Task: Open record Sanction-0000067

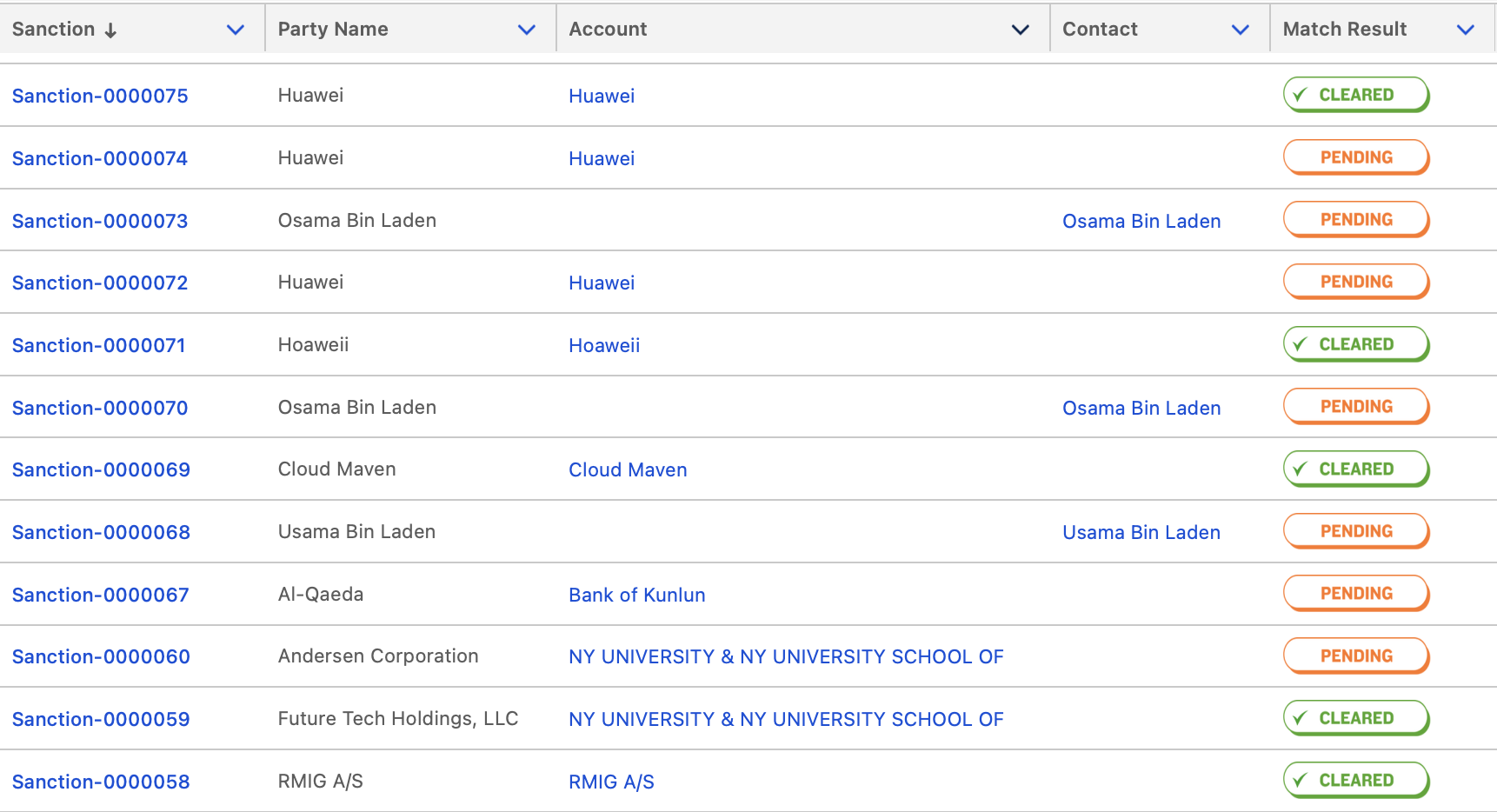Action: pos(101,595)
